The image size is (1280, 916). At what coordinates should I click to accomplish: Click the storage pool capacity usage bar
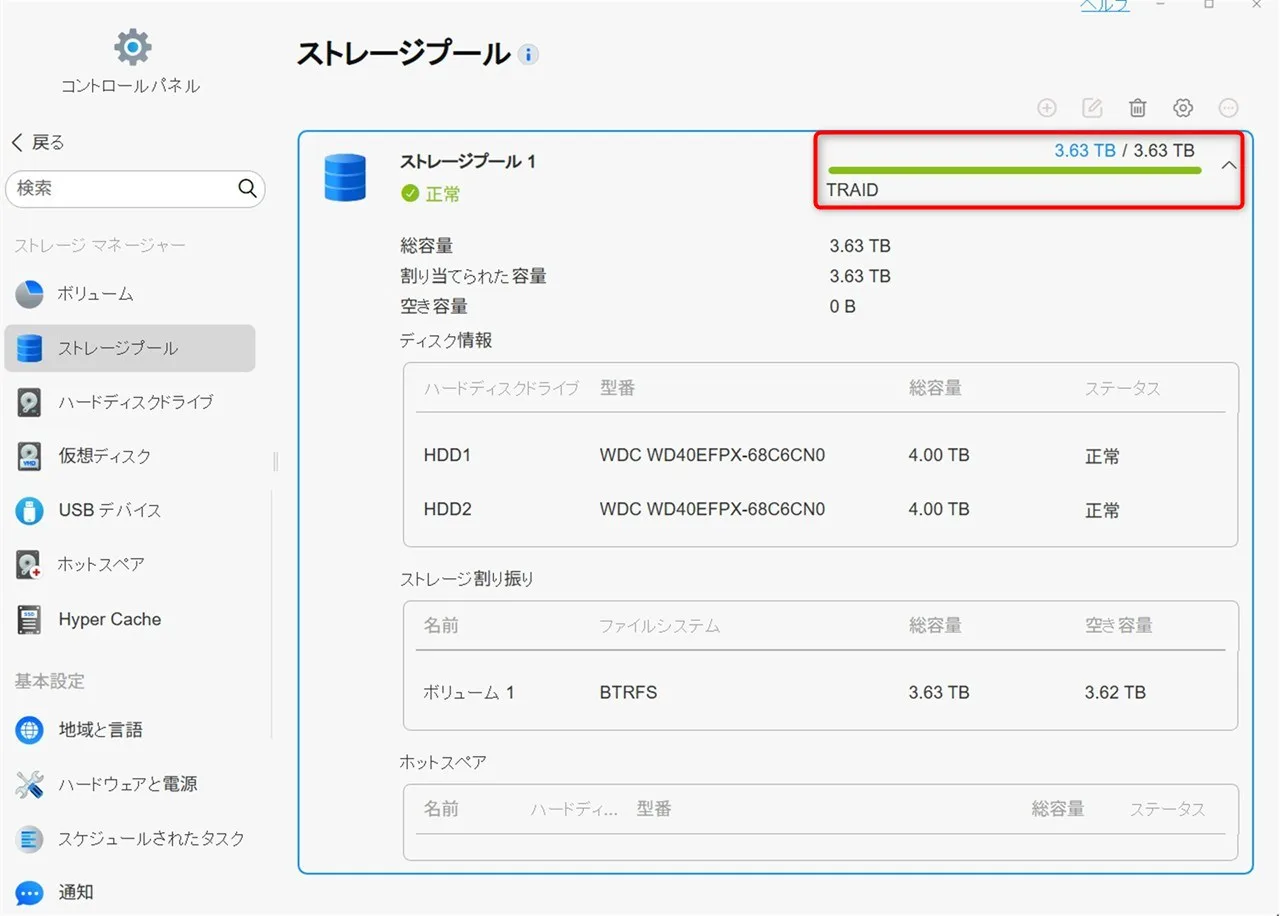click(x=1014, y=171)
